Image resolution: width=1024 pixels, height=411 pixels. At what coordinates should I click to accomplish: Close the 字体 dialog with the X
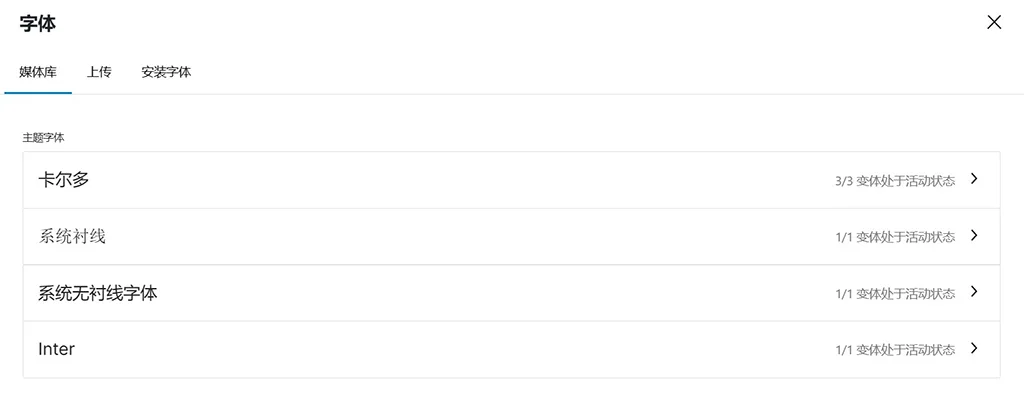click(x=994, y=23)
